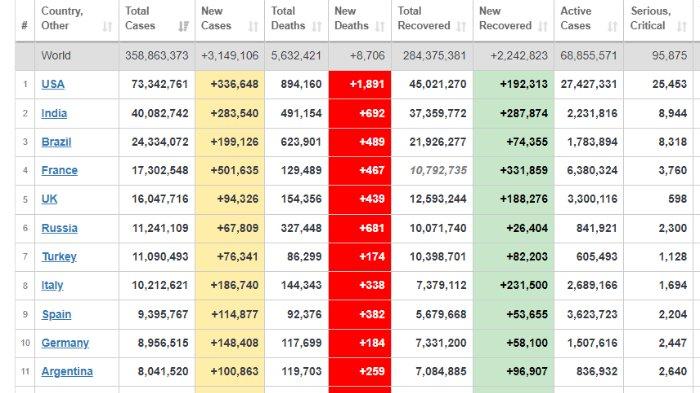Screen dimensions: 700x393
Task: Open France country details
Action: tap(59, 171)
